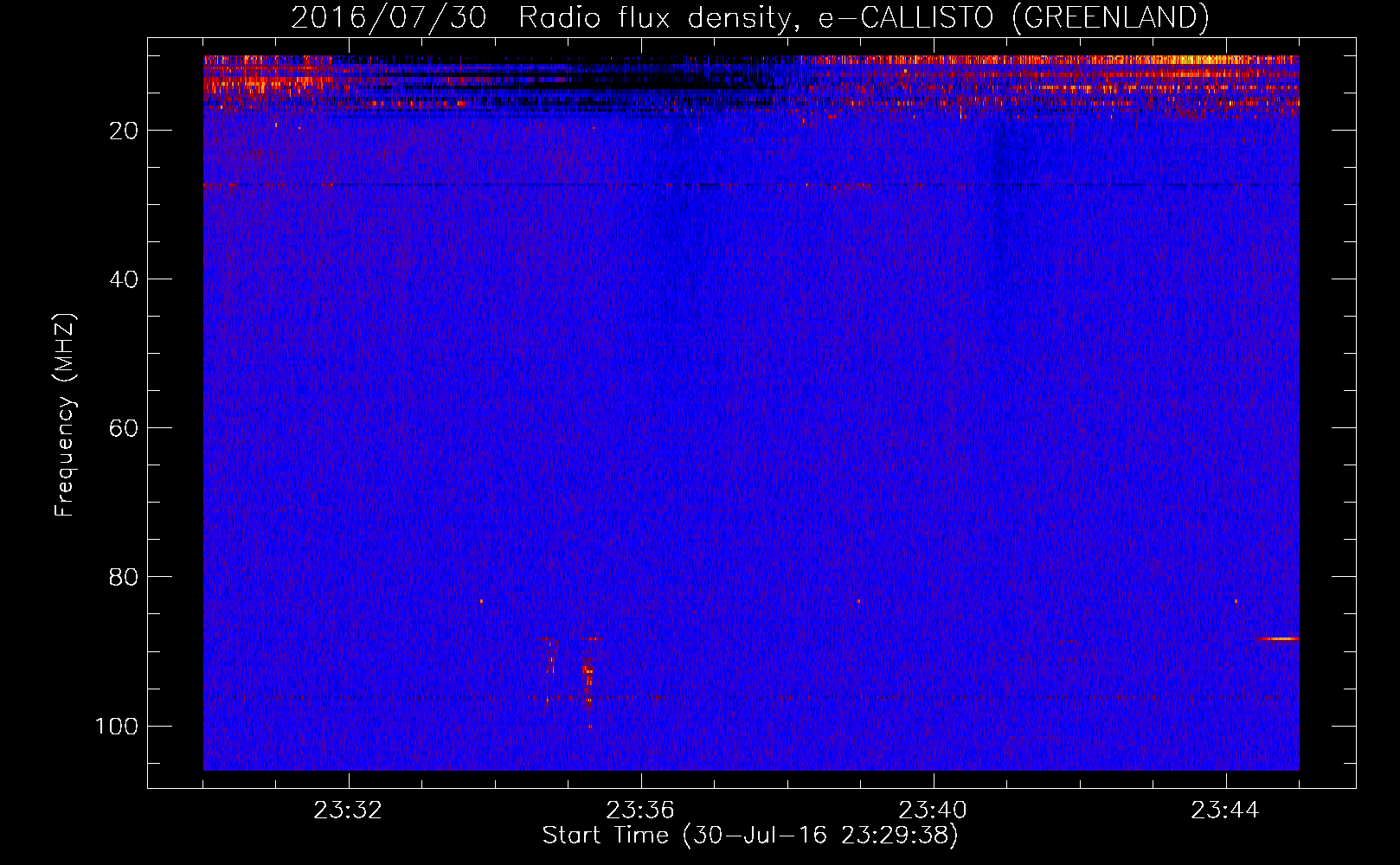Click the 'Start Time (30-Jul-16 23:29:38)' label
The width and height of the screenshot is (1400, 865).
pos(750,836)
